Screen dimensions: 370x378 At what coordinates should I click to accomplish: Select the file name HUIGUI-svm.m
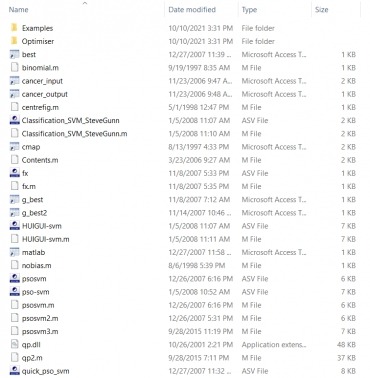coord(46,239)
